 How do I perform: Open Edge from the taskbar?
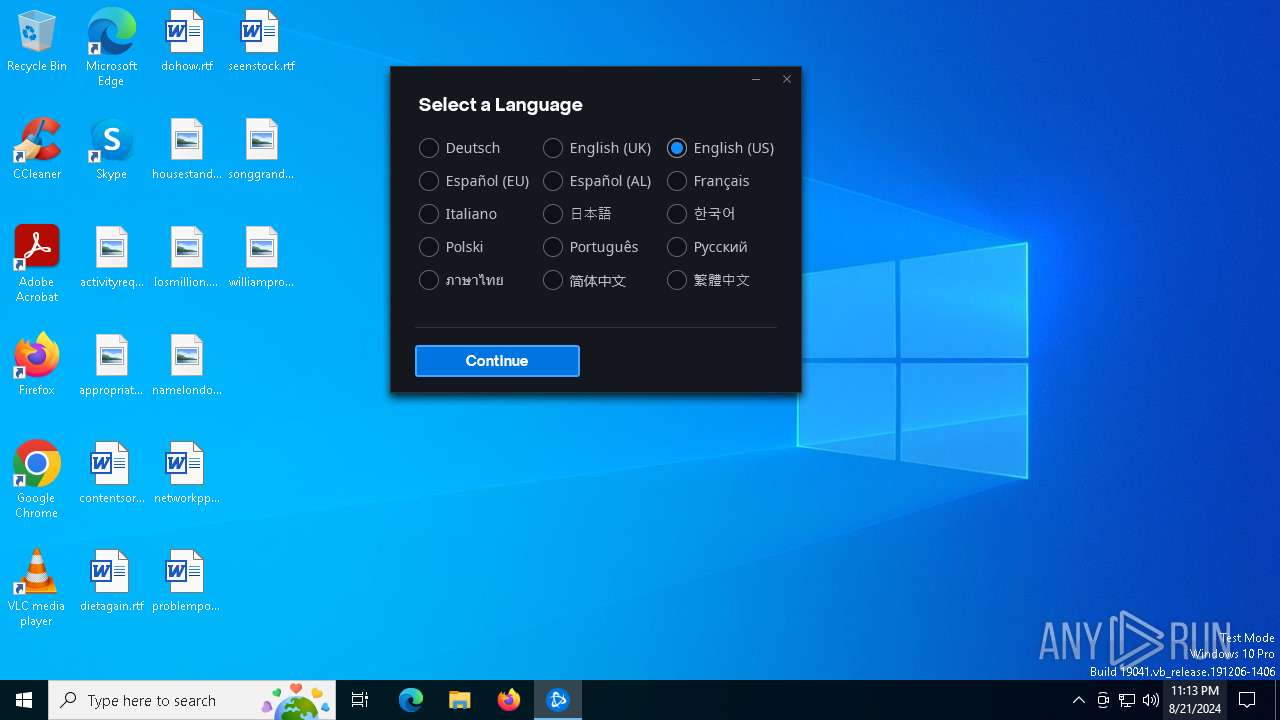point(411,700)
